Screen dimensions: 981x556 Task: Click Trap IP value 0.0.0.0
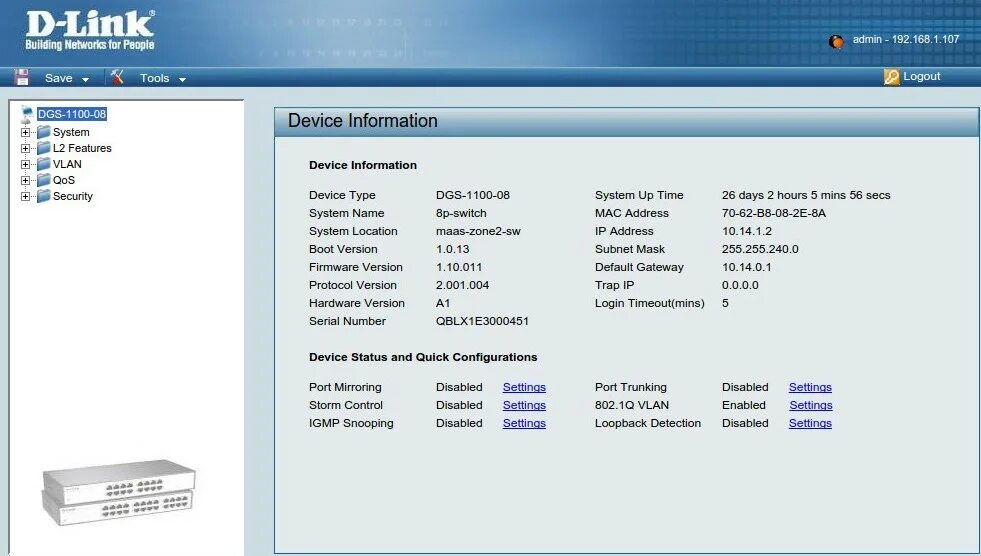[740, 285]
